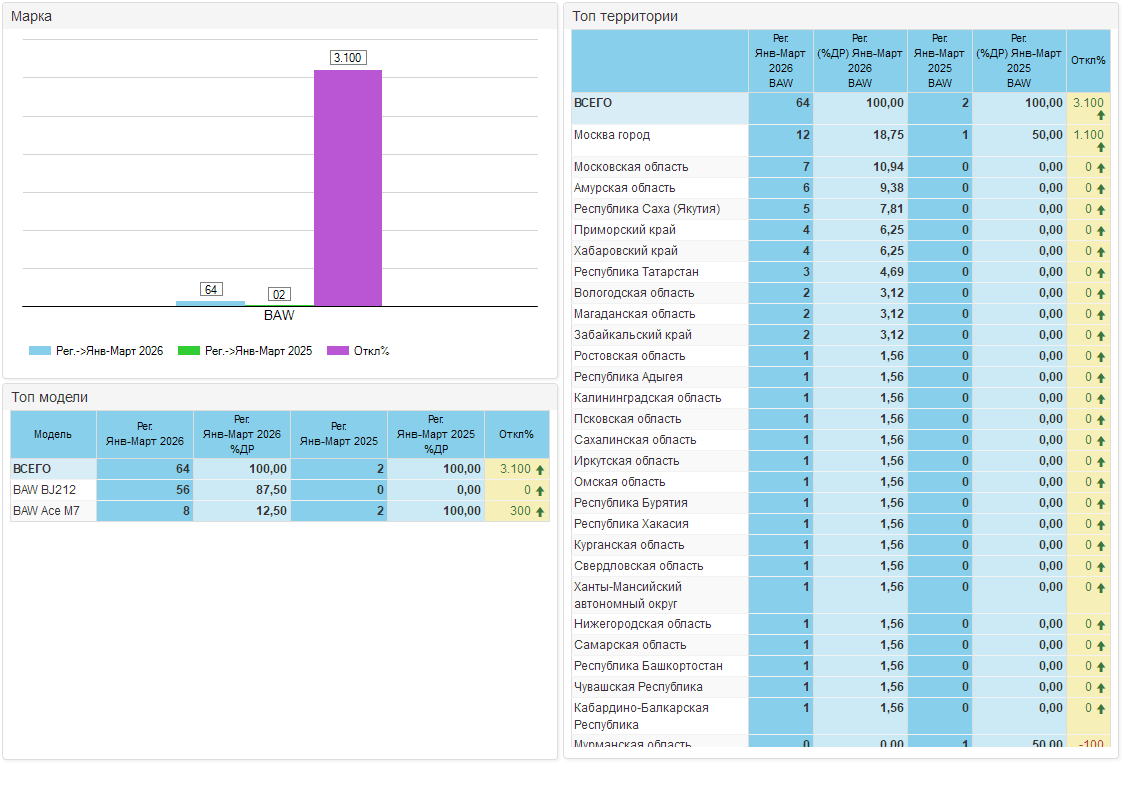Click the green arrow in Омская область row
The width and height of the screenshot is (1122, 793).
point(1100,483)
